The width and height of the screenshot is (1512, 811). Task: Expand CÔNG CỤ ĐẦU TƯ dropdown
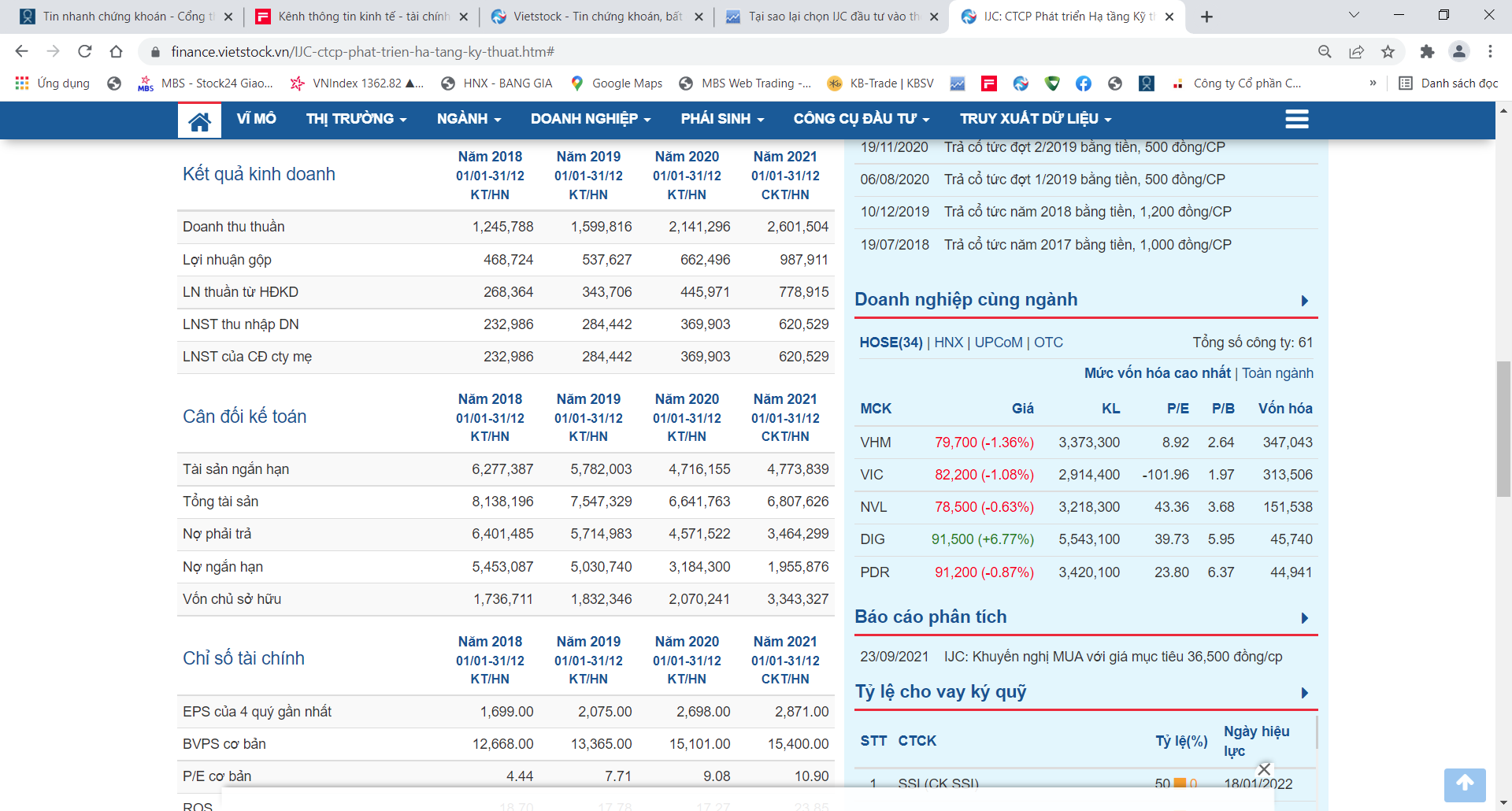(x=862, y=119)
